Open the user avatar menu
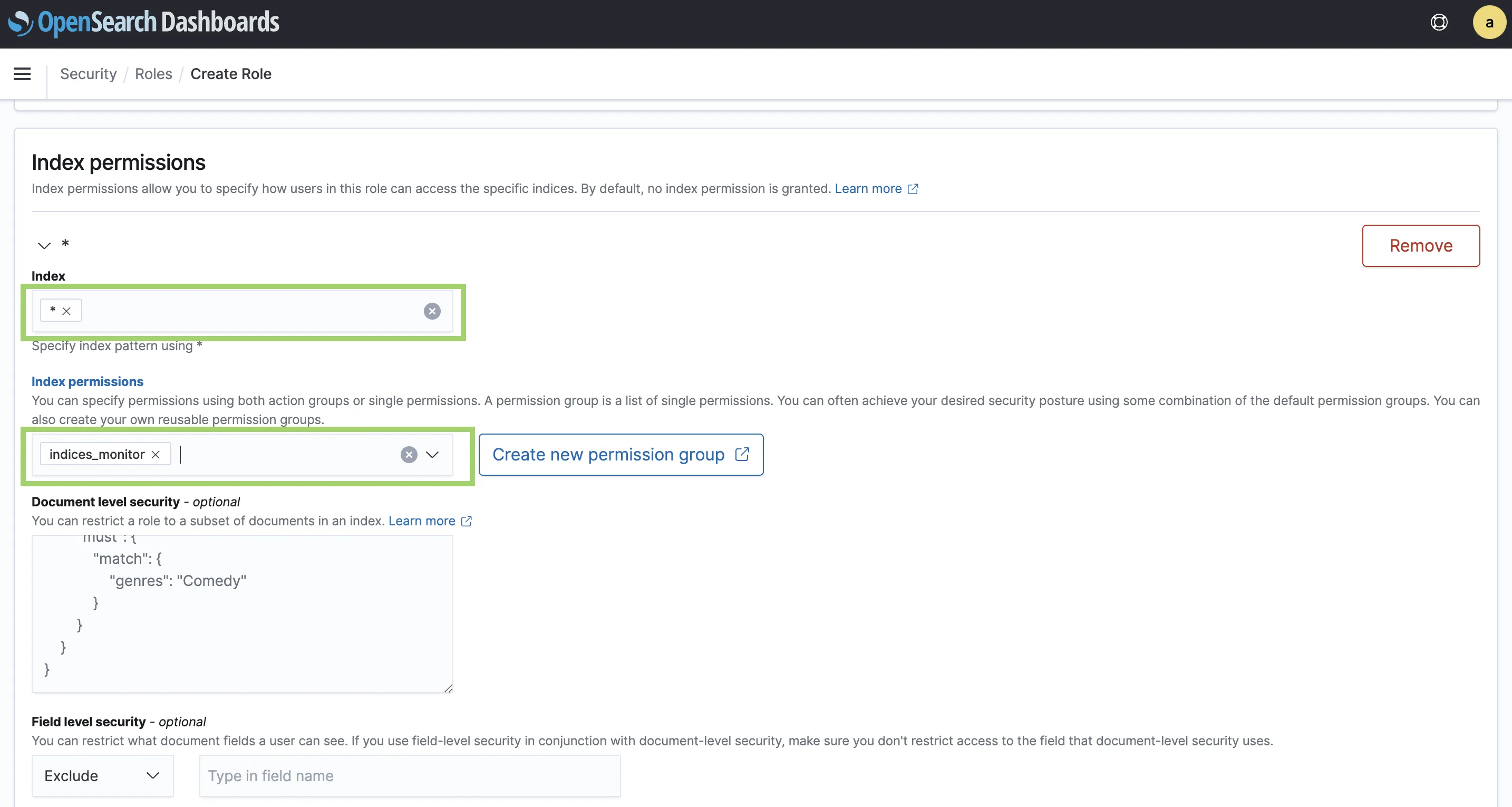 coord(1489,22)
